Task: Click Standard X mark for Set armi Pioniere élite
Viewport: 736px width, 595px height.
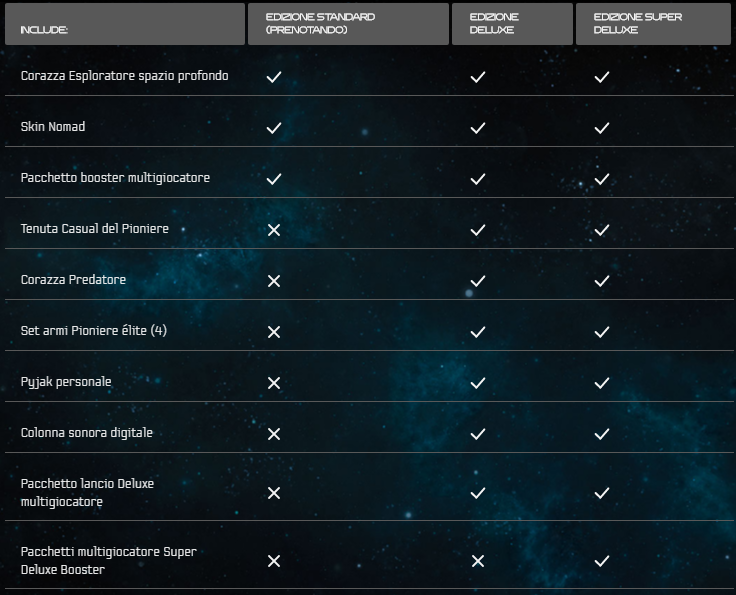Action: pyautogui.click(x=273, y=332)
